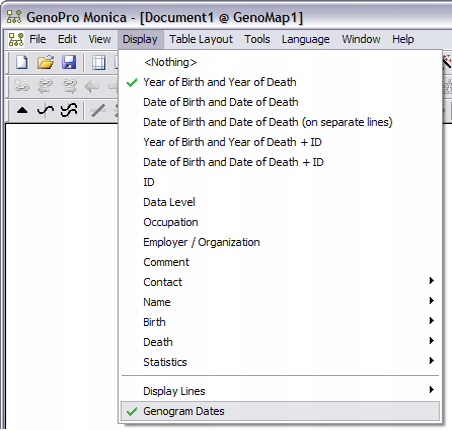Toggle the Genogram Dates option
452x431 pixels.
click(x=280, y=411)
